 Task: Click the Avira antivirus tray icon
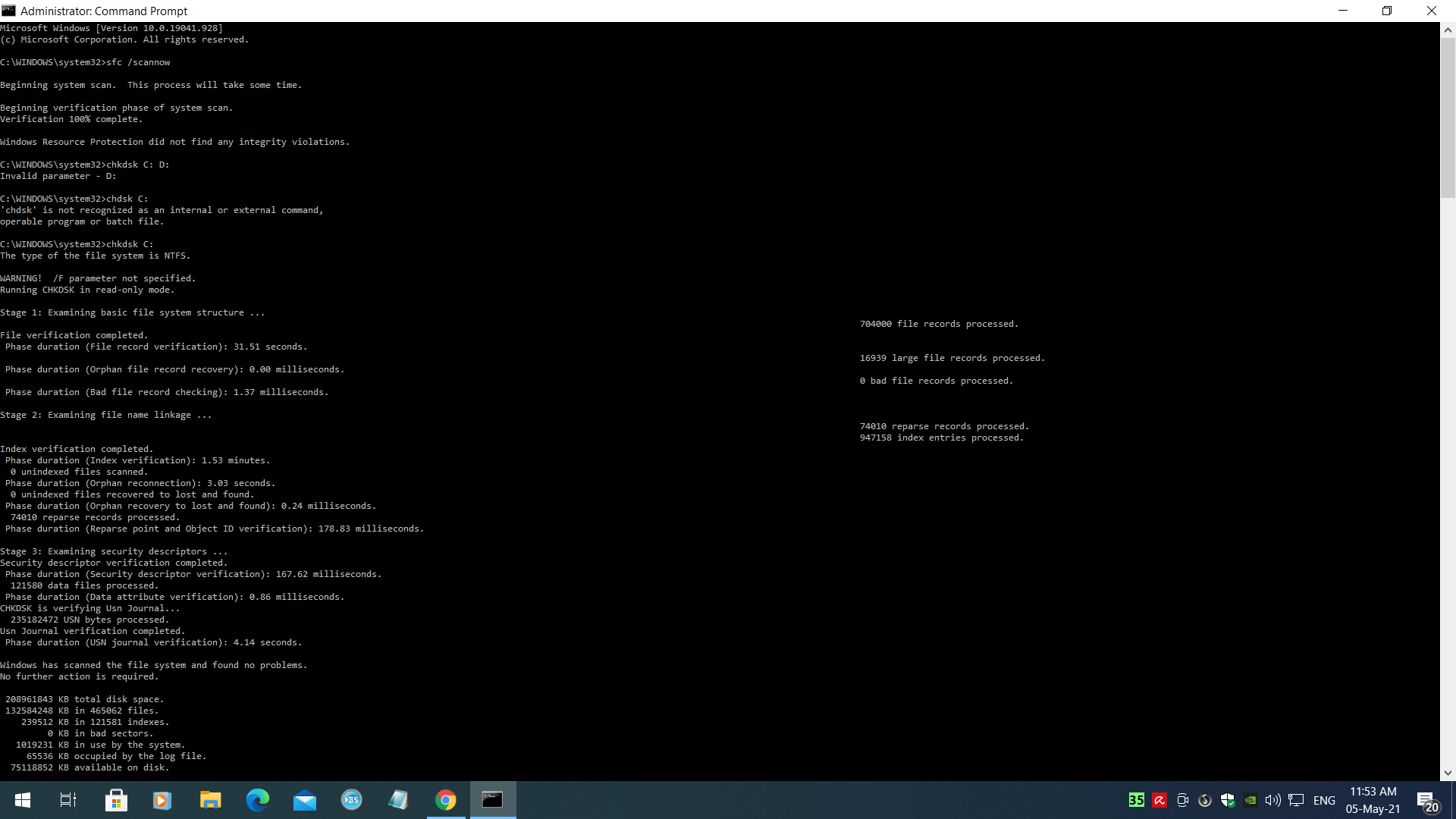click(1159, 800)
